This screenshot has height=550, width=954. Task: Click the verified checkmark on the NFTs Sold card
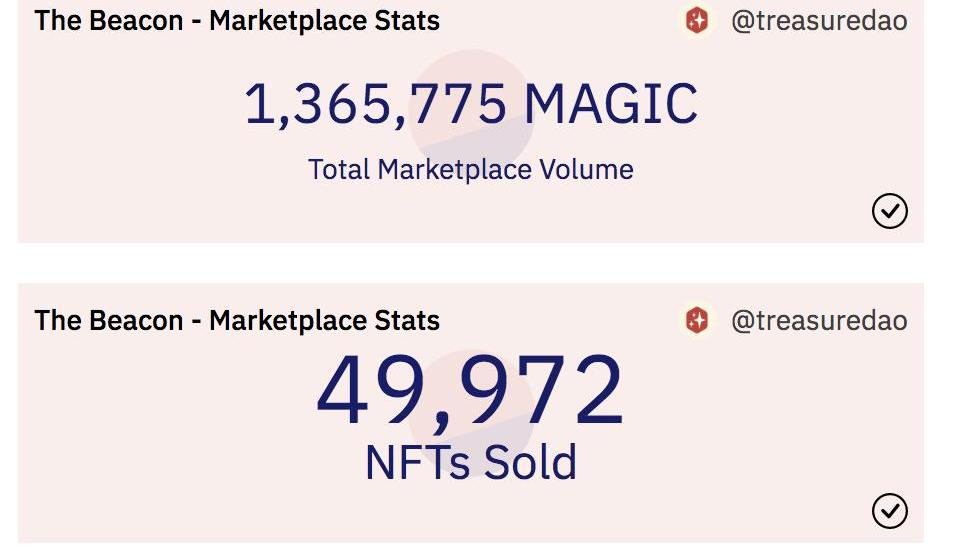click(889, 511)
